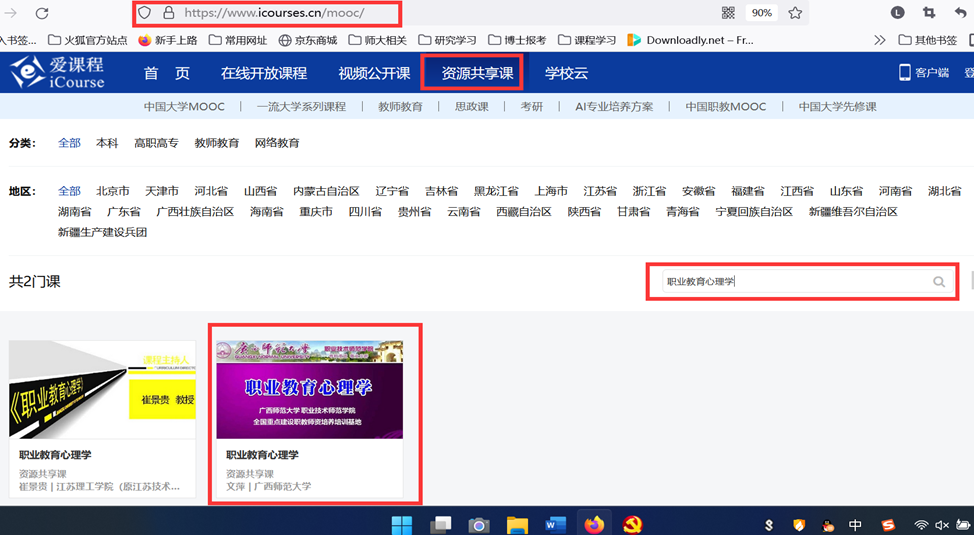Click the browser forward arrow
This screenshot has width=974, height=535.
tap(11, 13)
